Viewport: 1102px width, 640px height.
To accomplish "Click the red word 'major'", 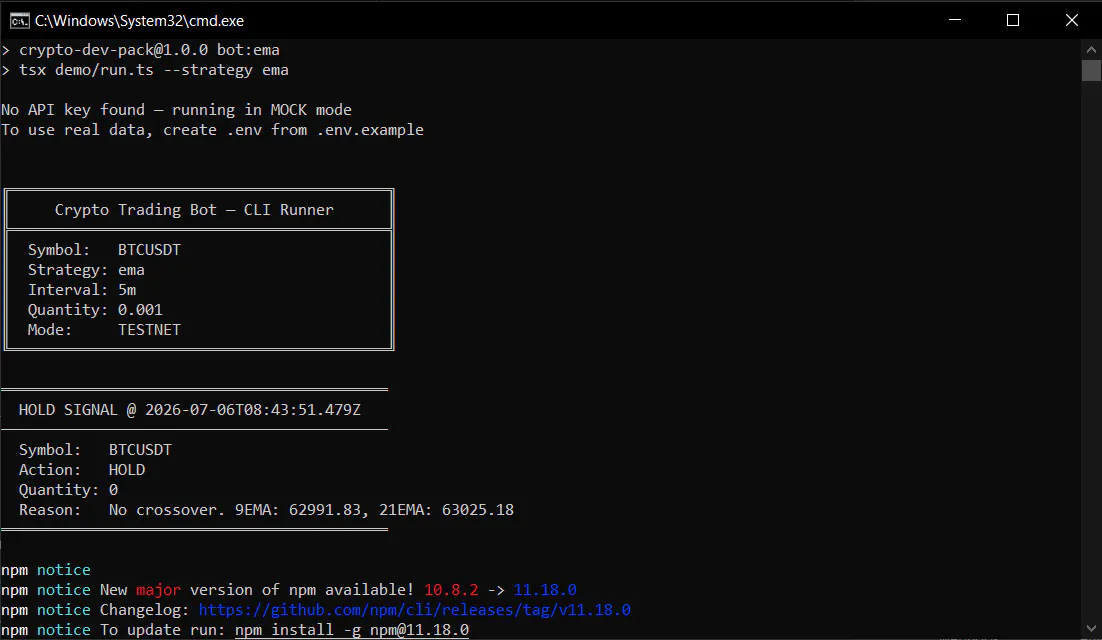I will click(158, 590).
